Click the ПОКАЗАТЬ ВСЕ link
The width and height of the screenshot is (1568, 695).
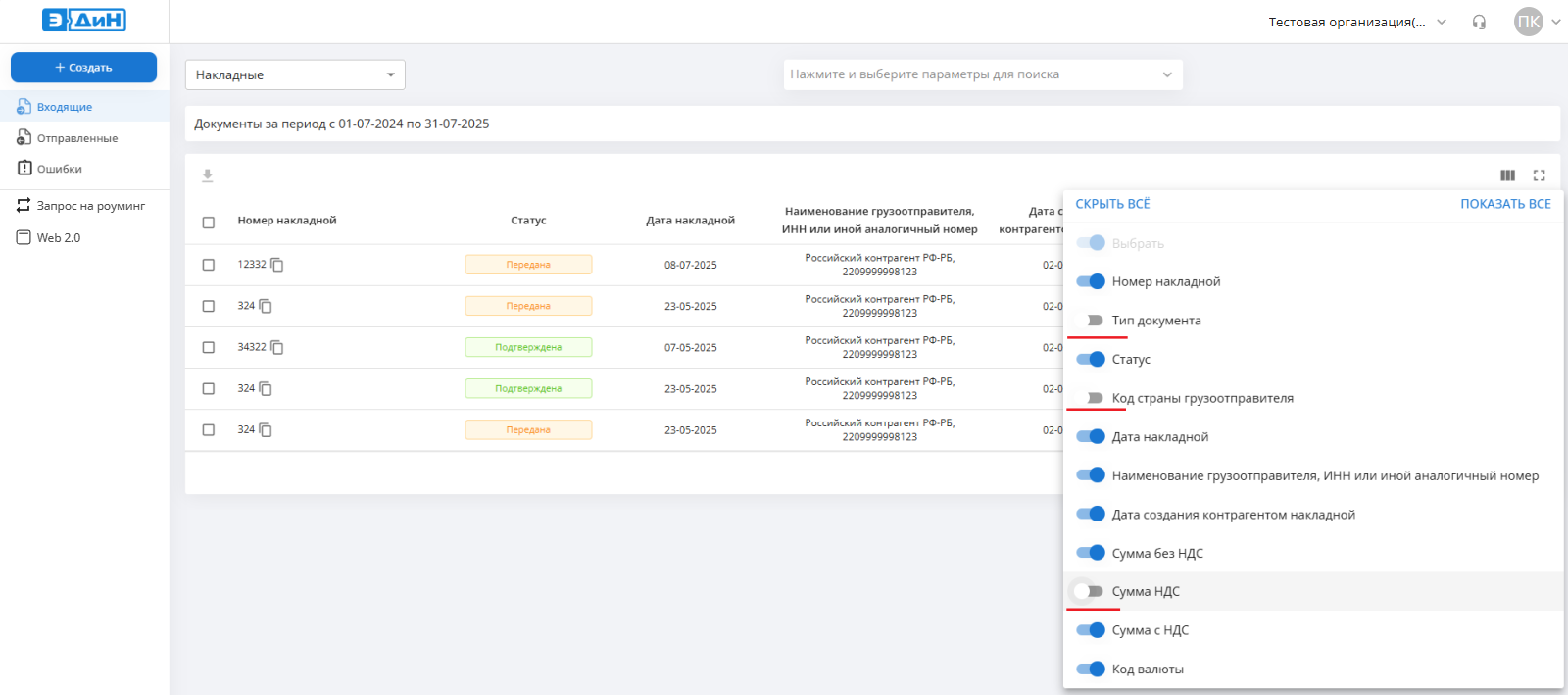pyautogui.click(x=1505, y=204)
